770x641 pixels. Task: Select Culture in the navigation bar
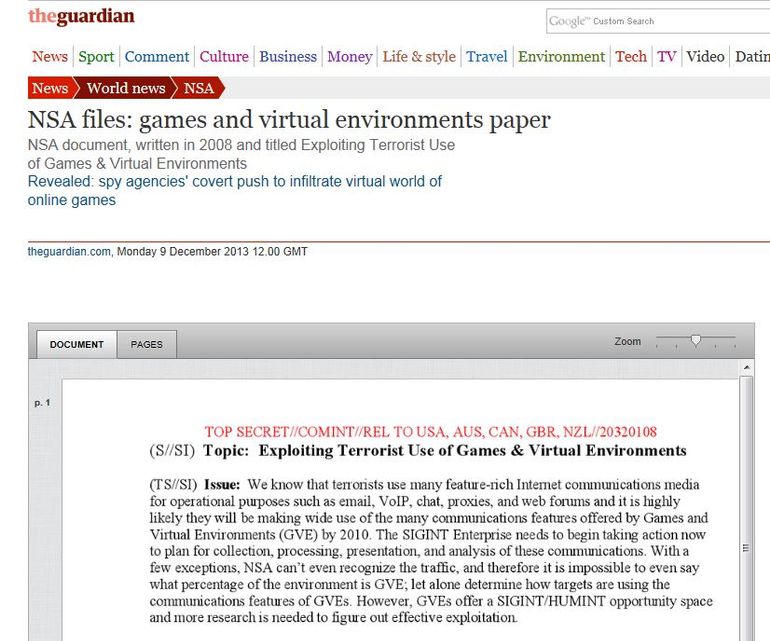(224, 57)
